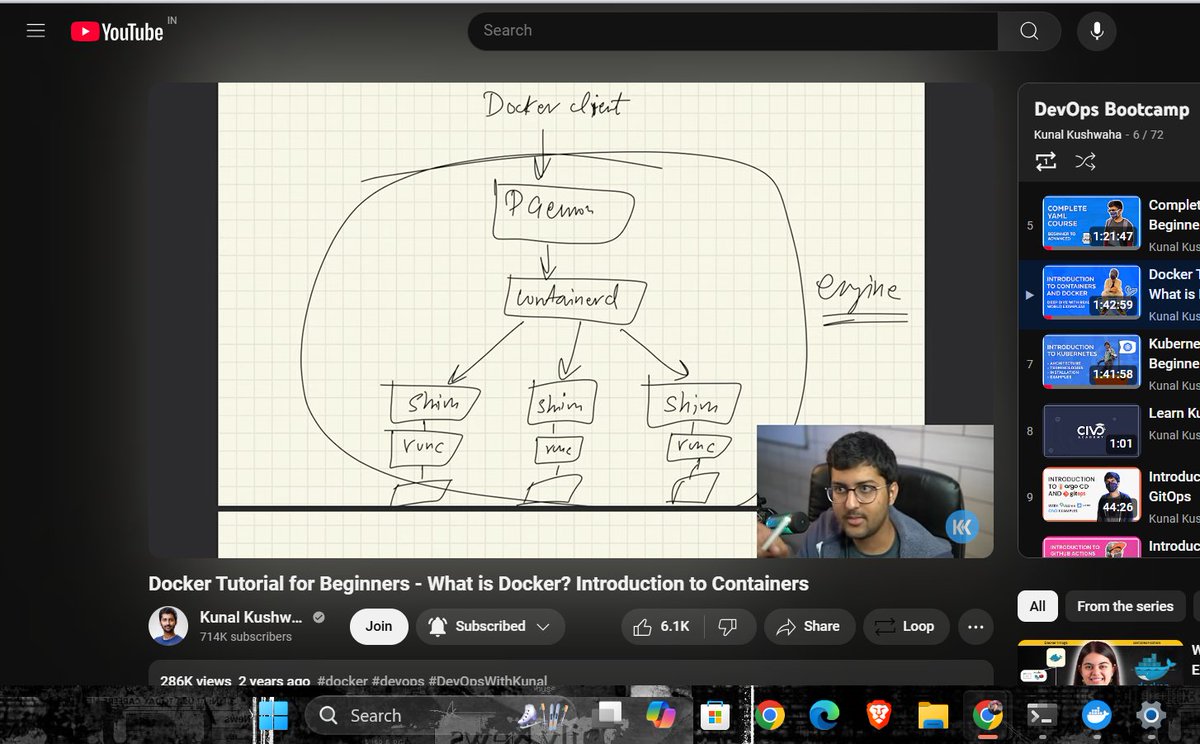Image resolution: width=1200 pixels, height=744 pixels.
Task: Open the Kunal Kushwaha channel name link
Action: tap(251, 617)
